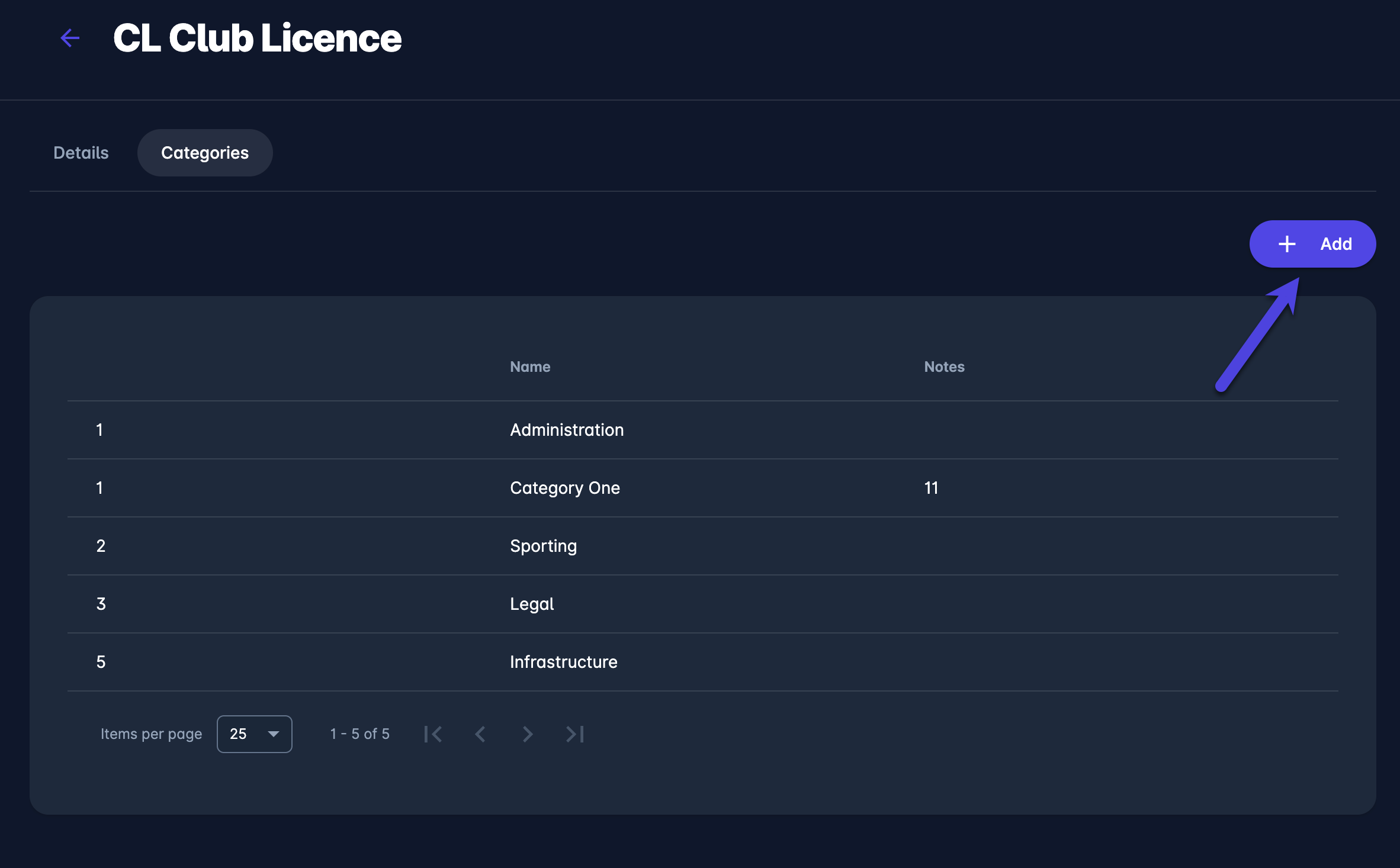Screen dimensions: 1400x868
Task: Click the CL Club Licence heading
Action: pyautogui.click(x=257, y=38)
